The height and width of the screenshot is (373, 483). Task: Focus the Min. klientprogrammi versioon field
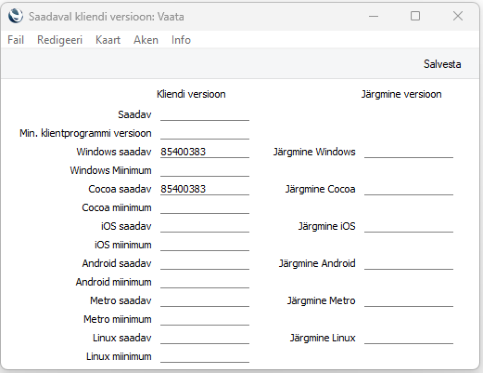click(x=205, y=133)
